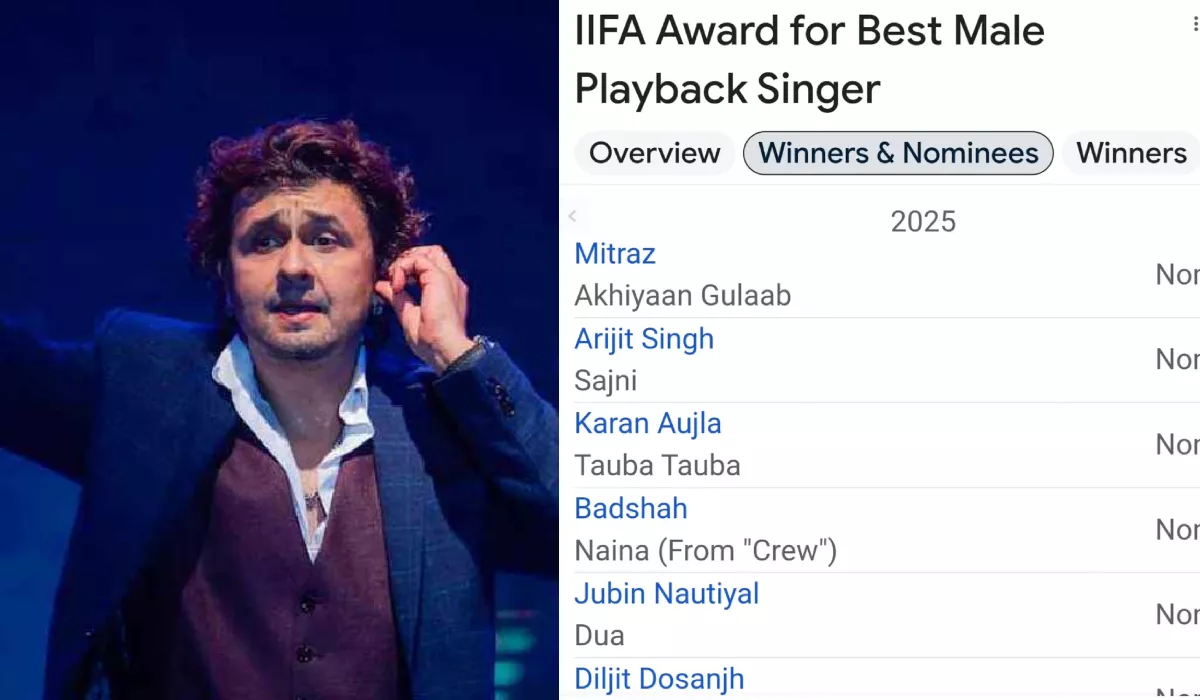Screen dimensions: 1200x700
Task: Switch to the Overview tab
Action: point(654,153)
